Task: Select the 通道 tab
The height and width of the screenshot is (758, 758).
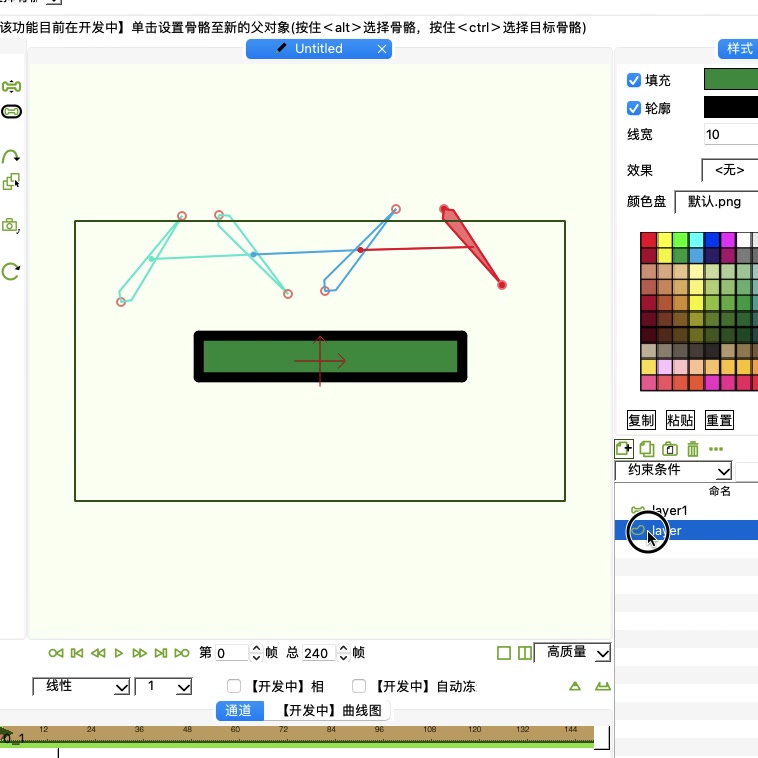Action: (240, 711)
